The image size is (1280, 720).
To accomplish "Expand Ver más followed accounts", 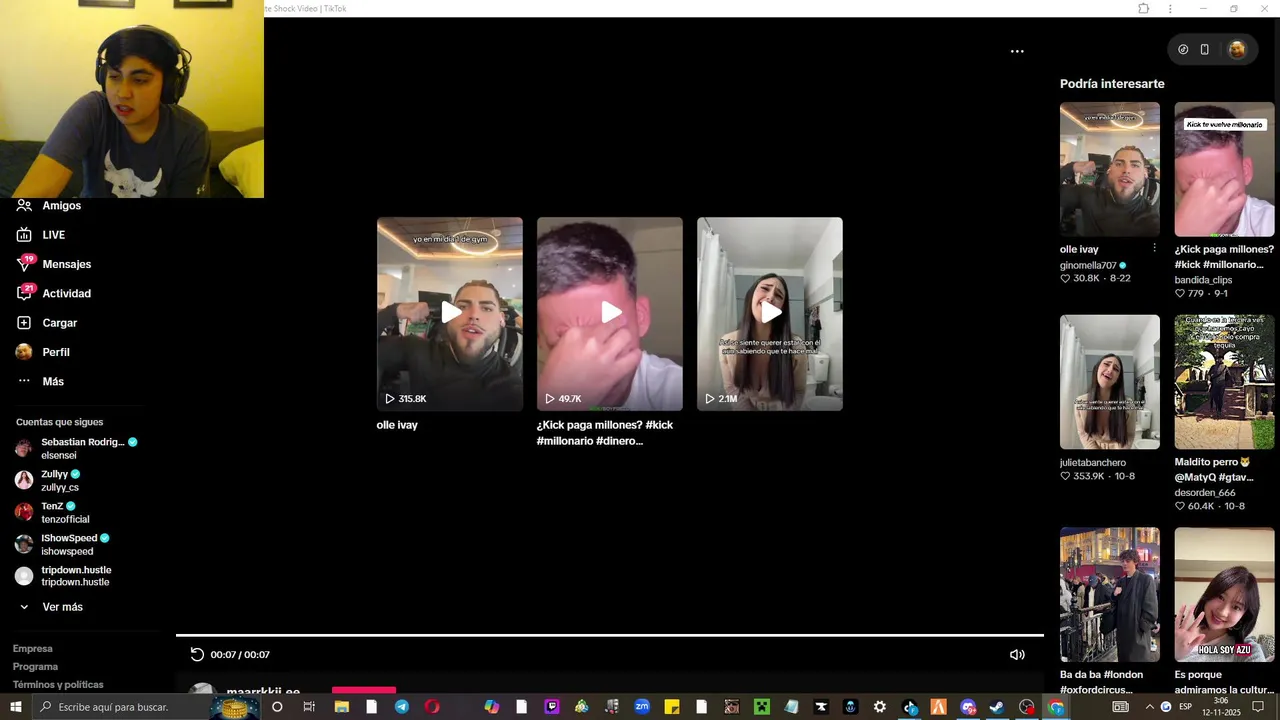I will tap(62, 607).
